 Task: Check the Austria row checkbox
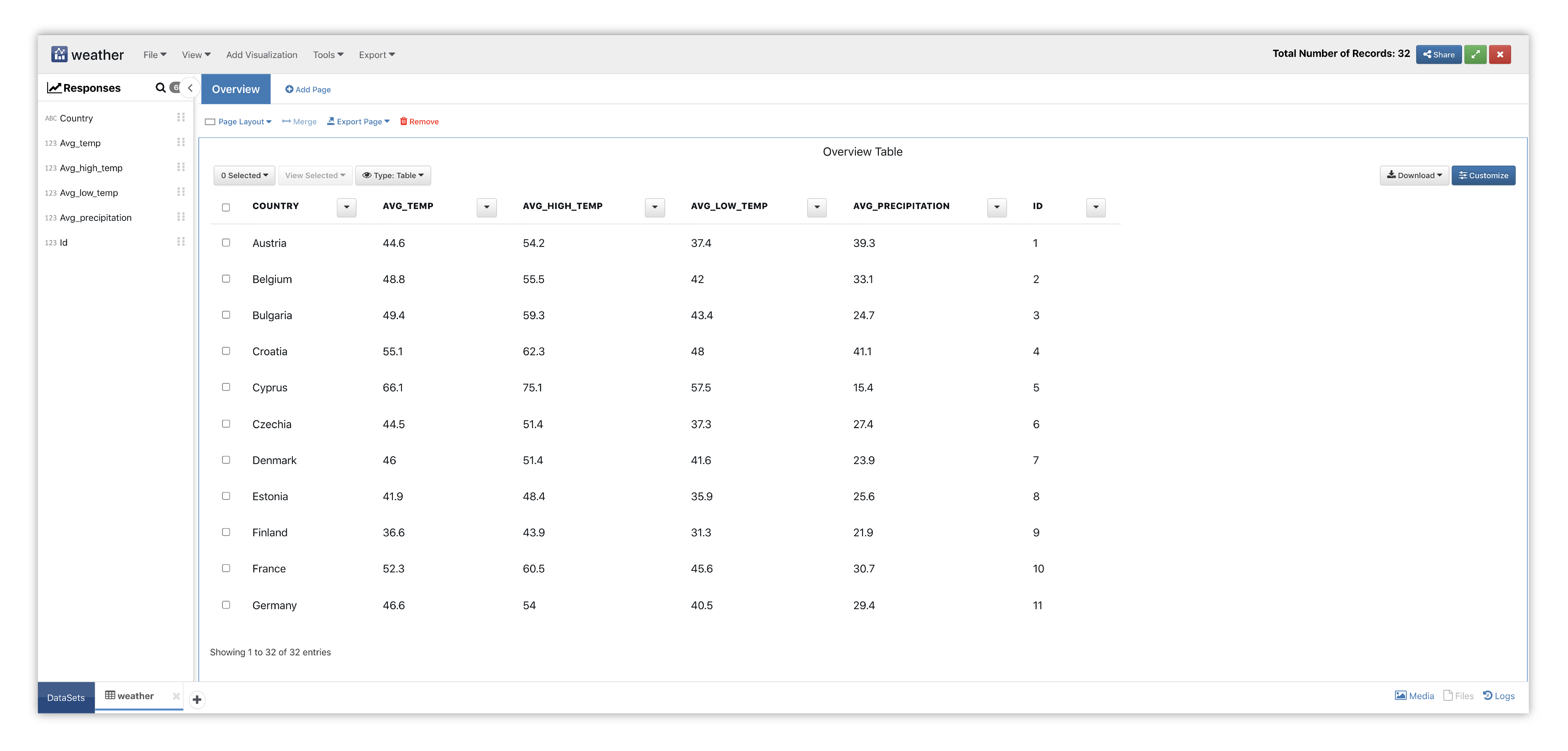[x=226, y=243]
